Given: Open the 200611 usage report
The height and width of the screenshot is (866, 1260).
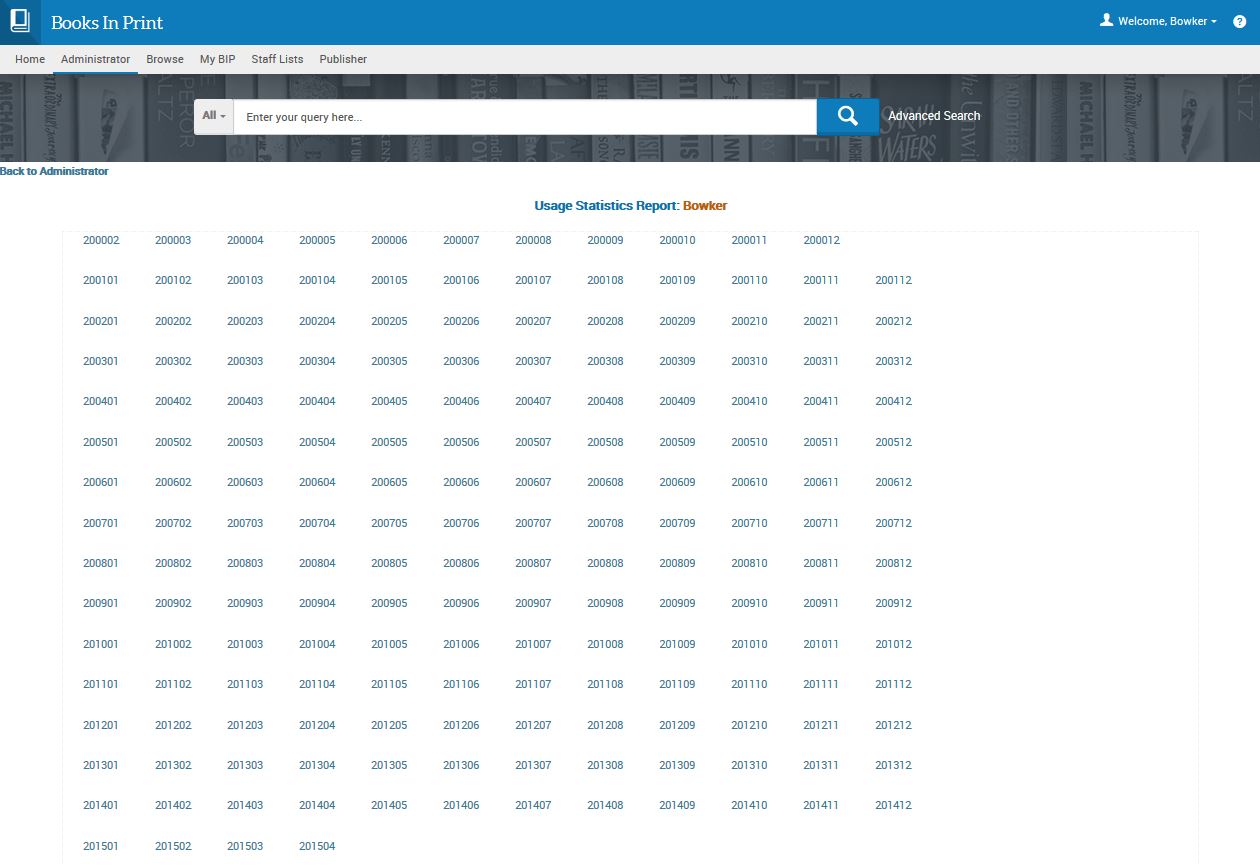Looking at the screenshot, I should tap(821, 482).
